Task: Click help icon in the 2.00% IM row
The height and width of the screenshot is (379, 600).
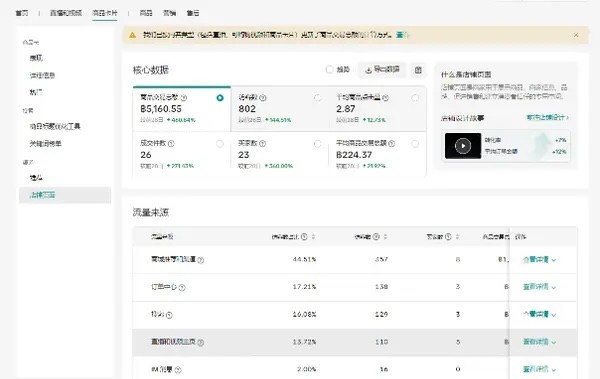Action: 178,370
